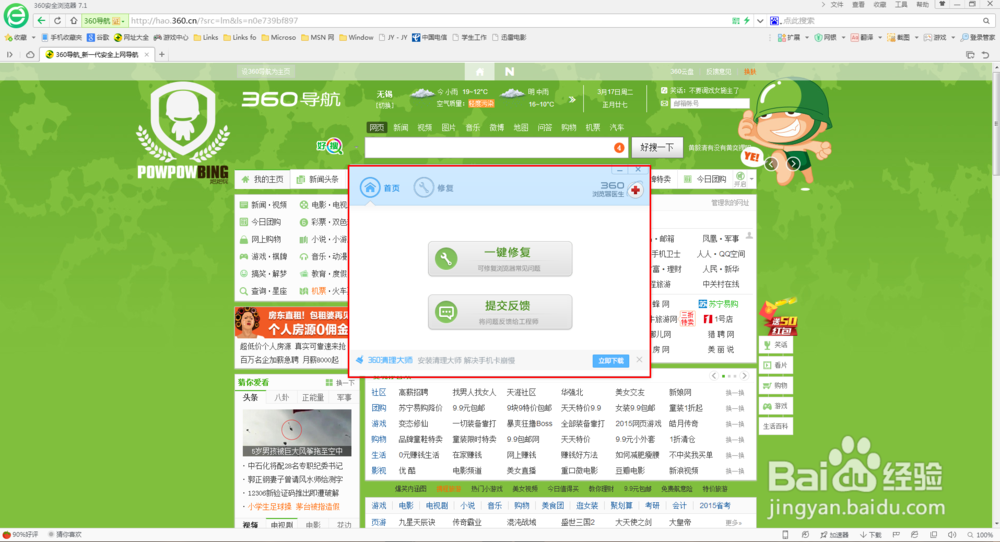Open the browser home page icon

(73, 20)
